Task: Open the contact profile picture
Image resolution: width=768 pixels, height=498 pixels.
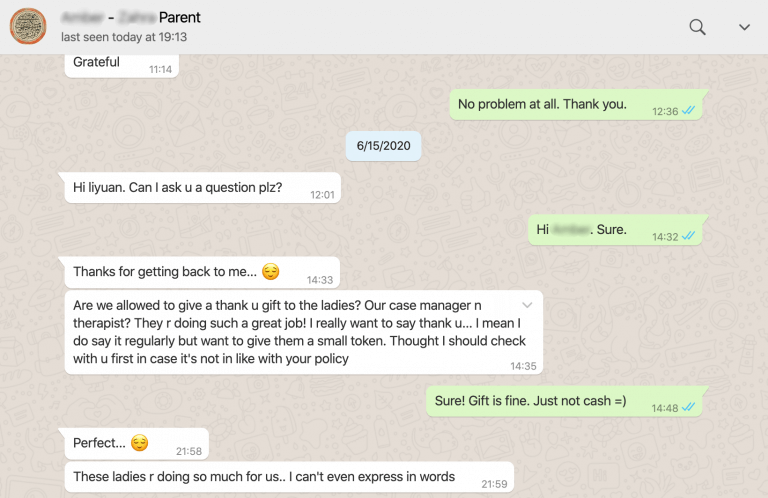Action: coord(28,26)
